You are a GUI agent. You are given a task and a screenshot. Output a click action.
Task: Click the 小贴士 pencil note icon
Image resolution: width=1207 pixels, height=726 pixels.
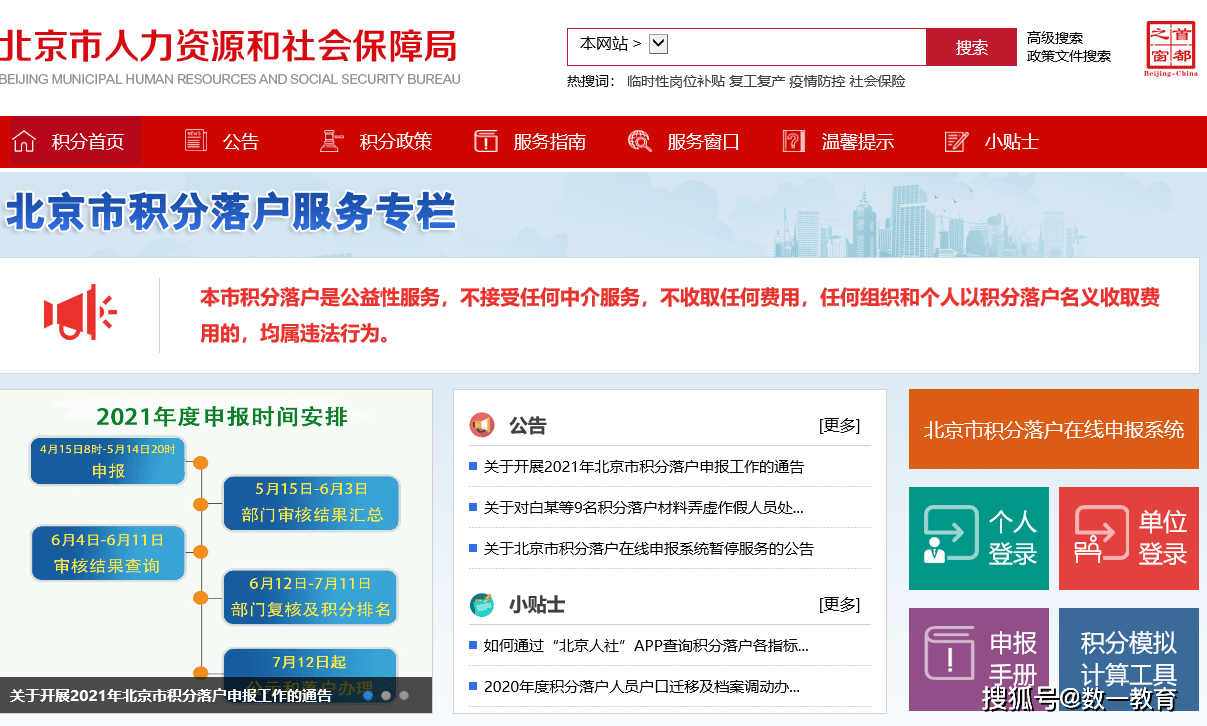956,141
